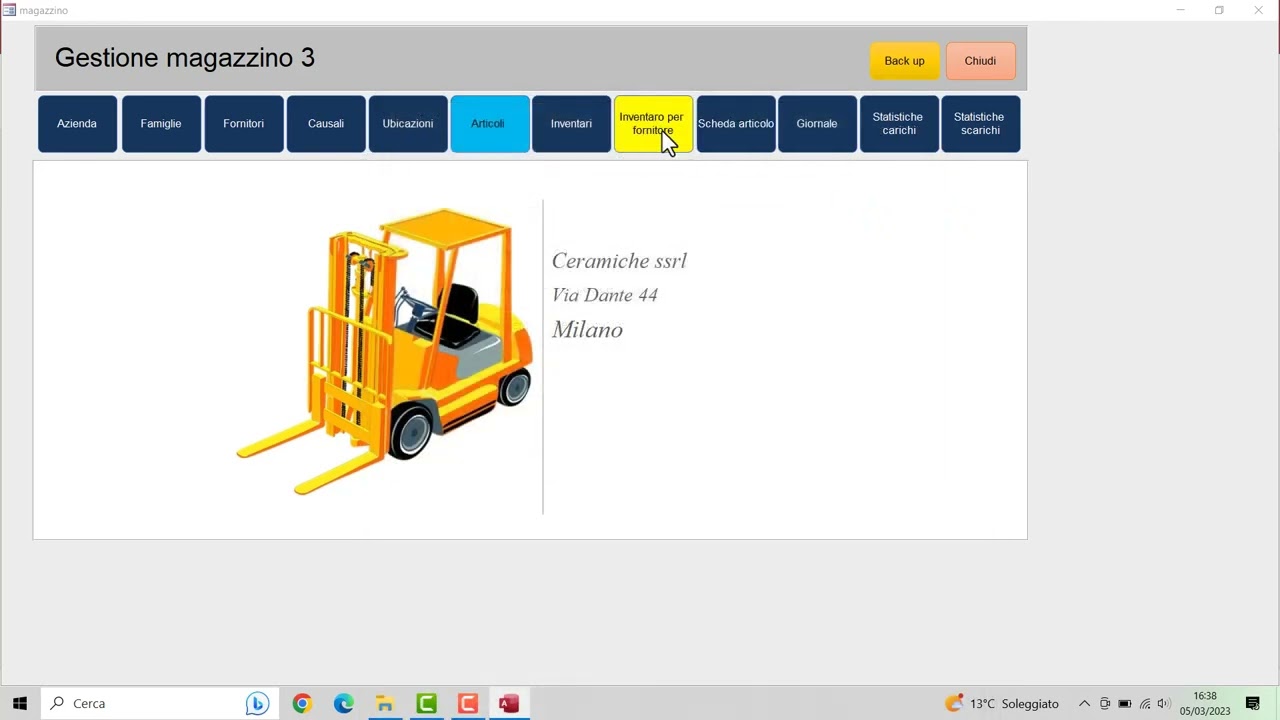
Task: Open Bing chat icon in search box
Action: pos(257,703)
